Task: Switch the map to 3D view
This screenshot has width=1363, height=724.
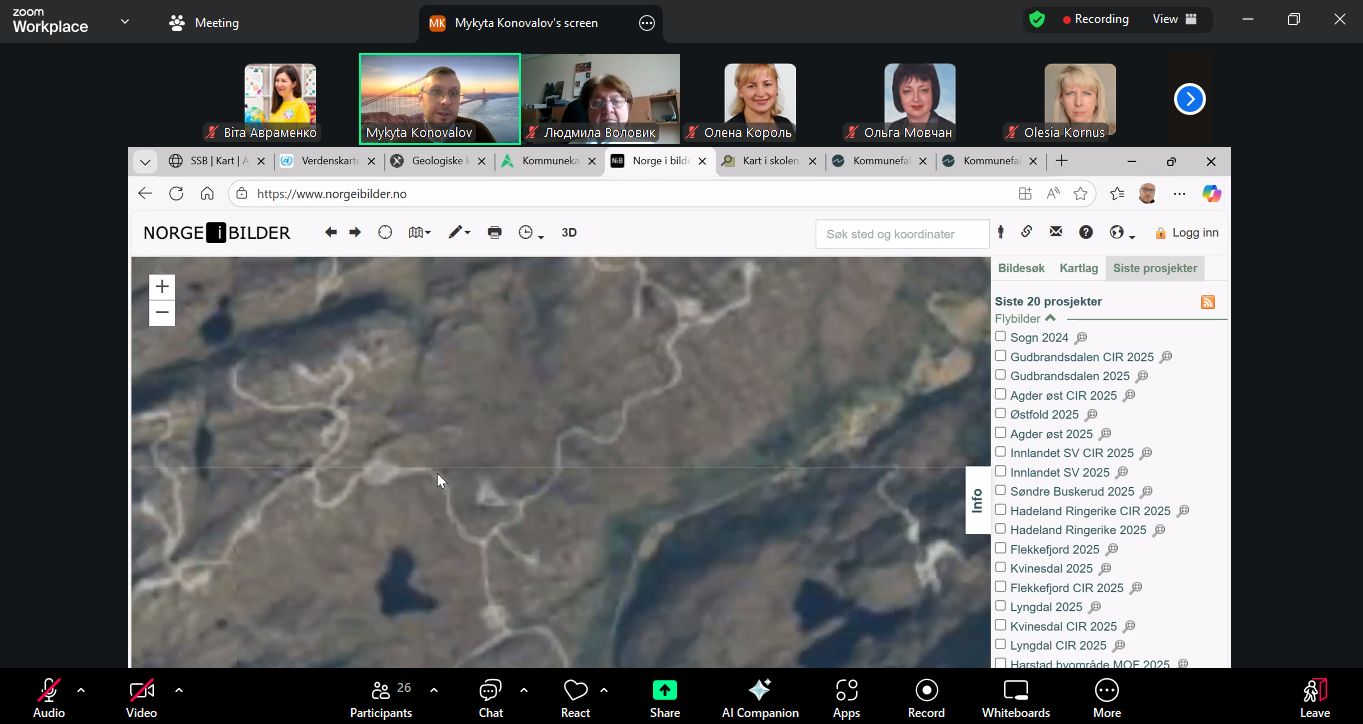Action: click(x=569, y=232)
